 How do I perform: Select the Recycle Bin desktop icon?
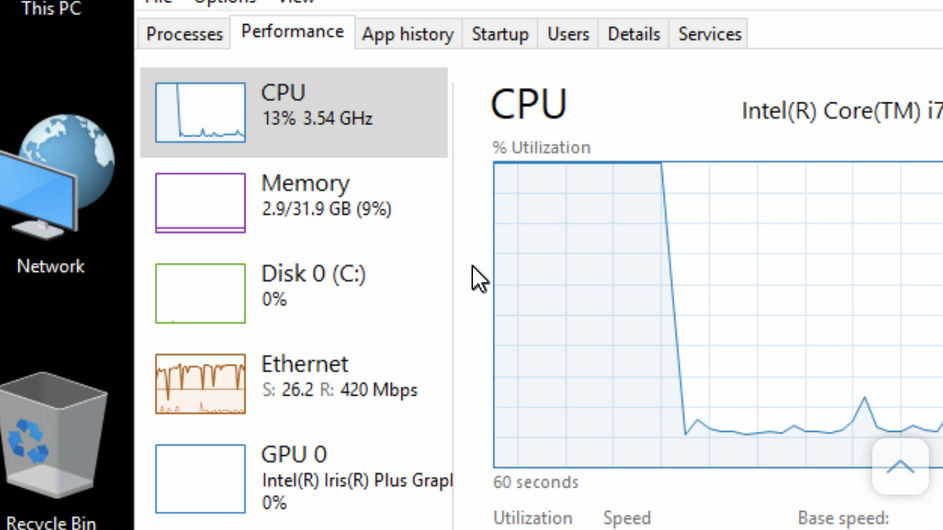[x=52, y=440]
